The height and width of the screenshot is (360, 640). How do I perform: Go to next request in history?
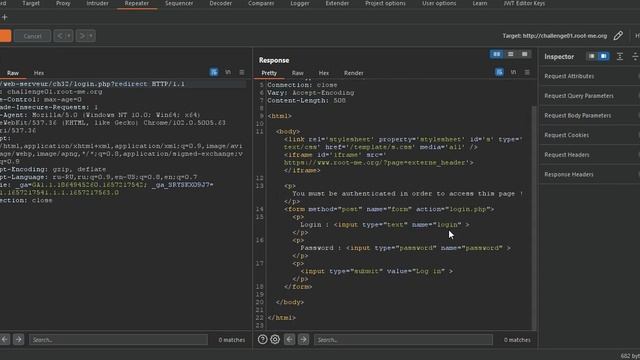coord(82,36)
